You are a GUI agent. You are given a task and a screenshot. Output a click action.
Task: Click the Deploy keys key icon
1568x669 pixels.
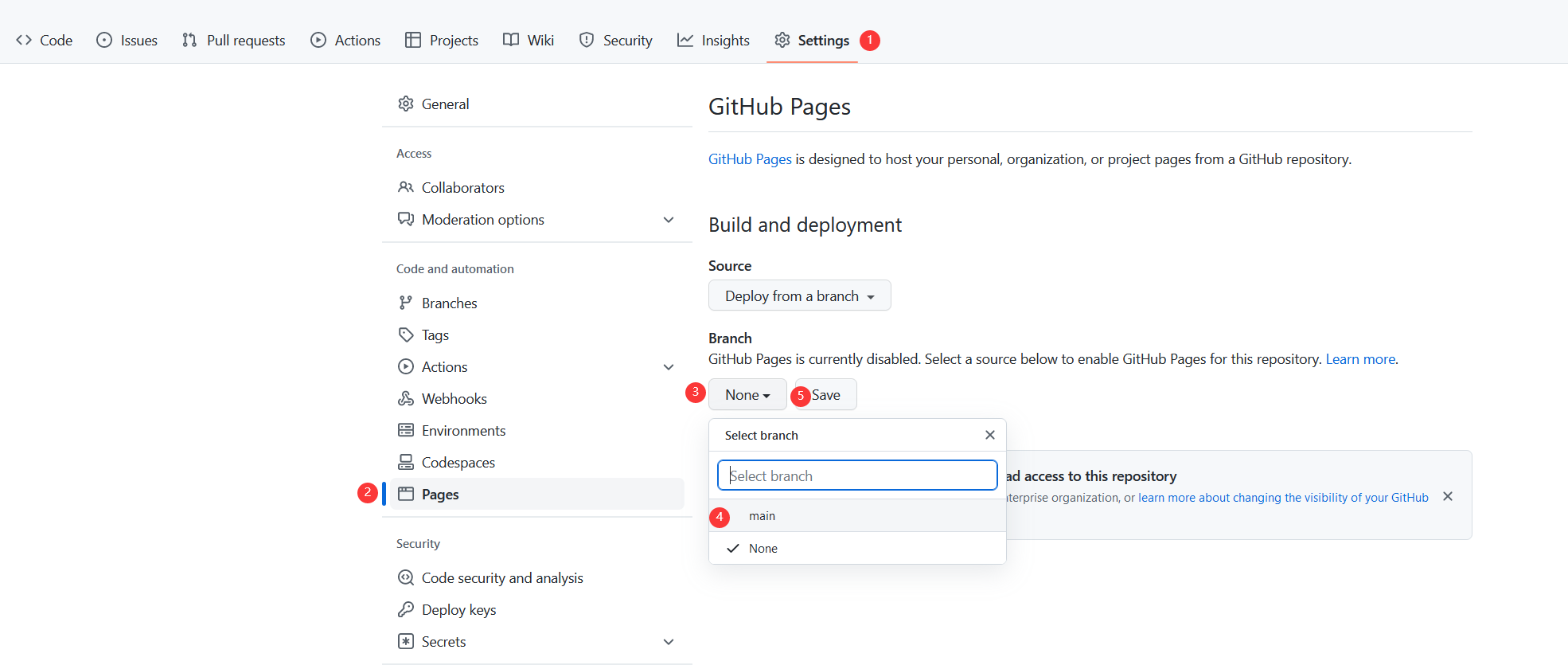point(406,609)
